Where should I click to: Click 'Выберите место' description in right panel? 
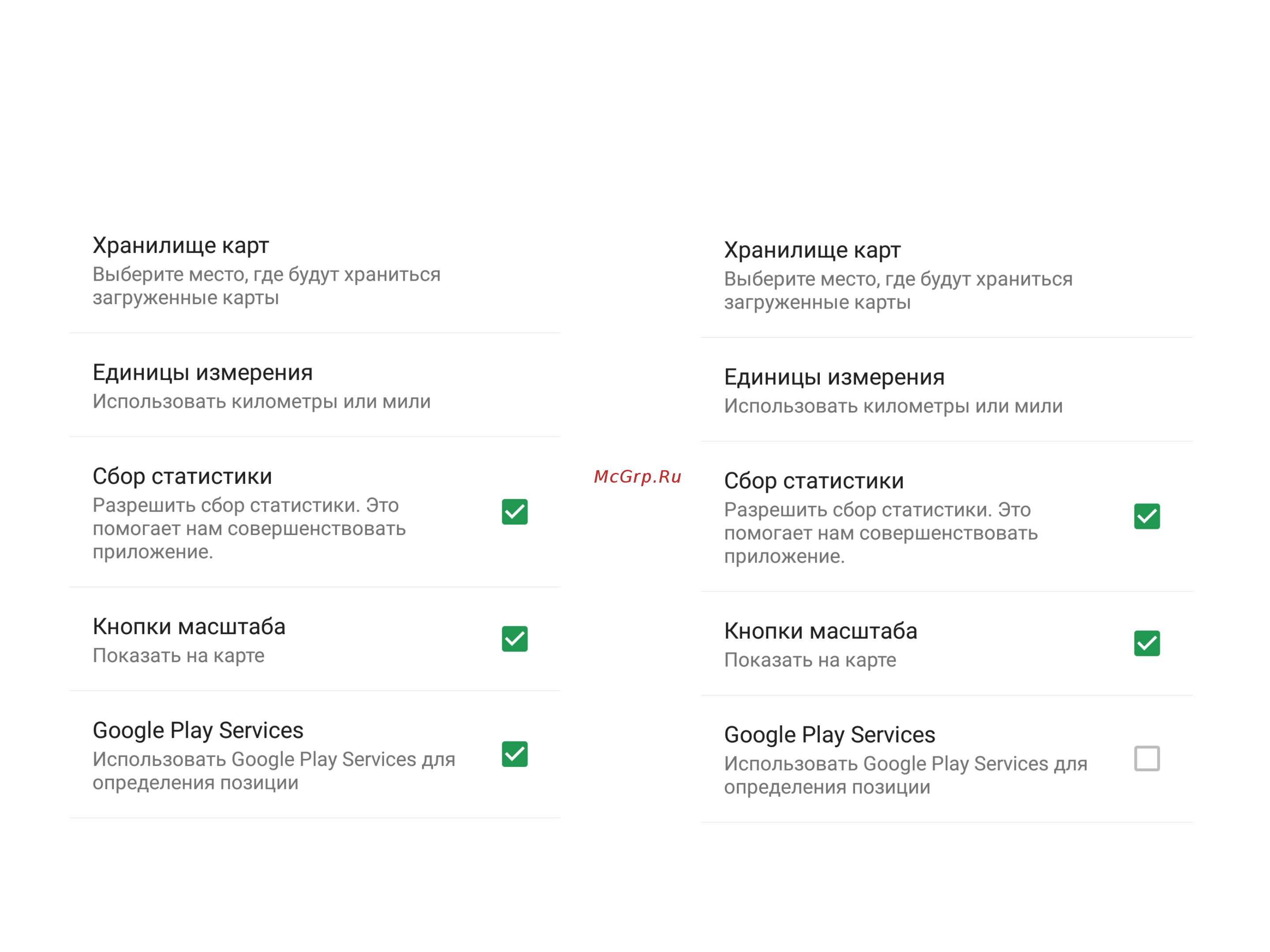[x=898, y=290]
